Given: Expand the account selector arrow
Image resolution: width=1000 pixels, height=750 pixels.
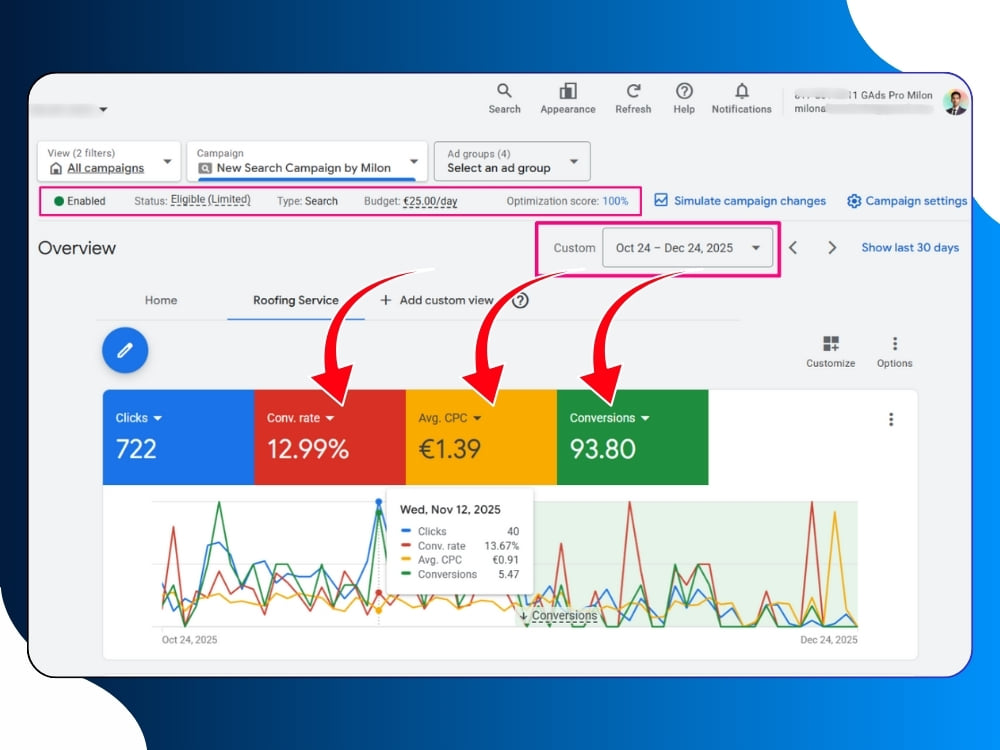Looking at the screenshot, I should tap(103, 109).
